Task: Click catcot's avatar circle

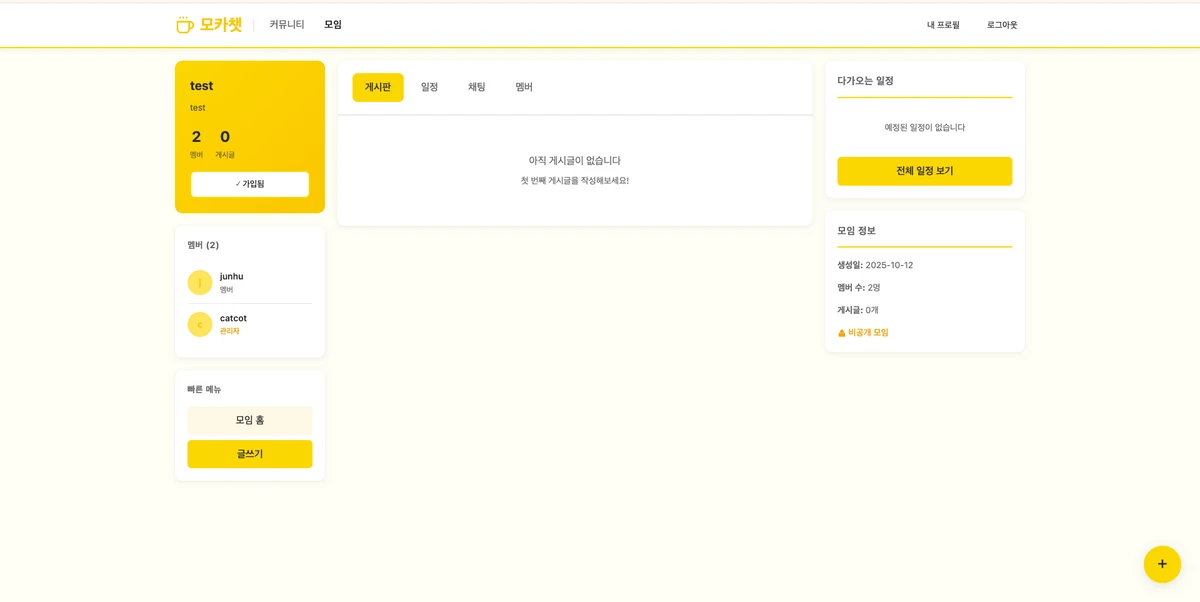Action: click(x=200, y=325)
